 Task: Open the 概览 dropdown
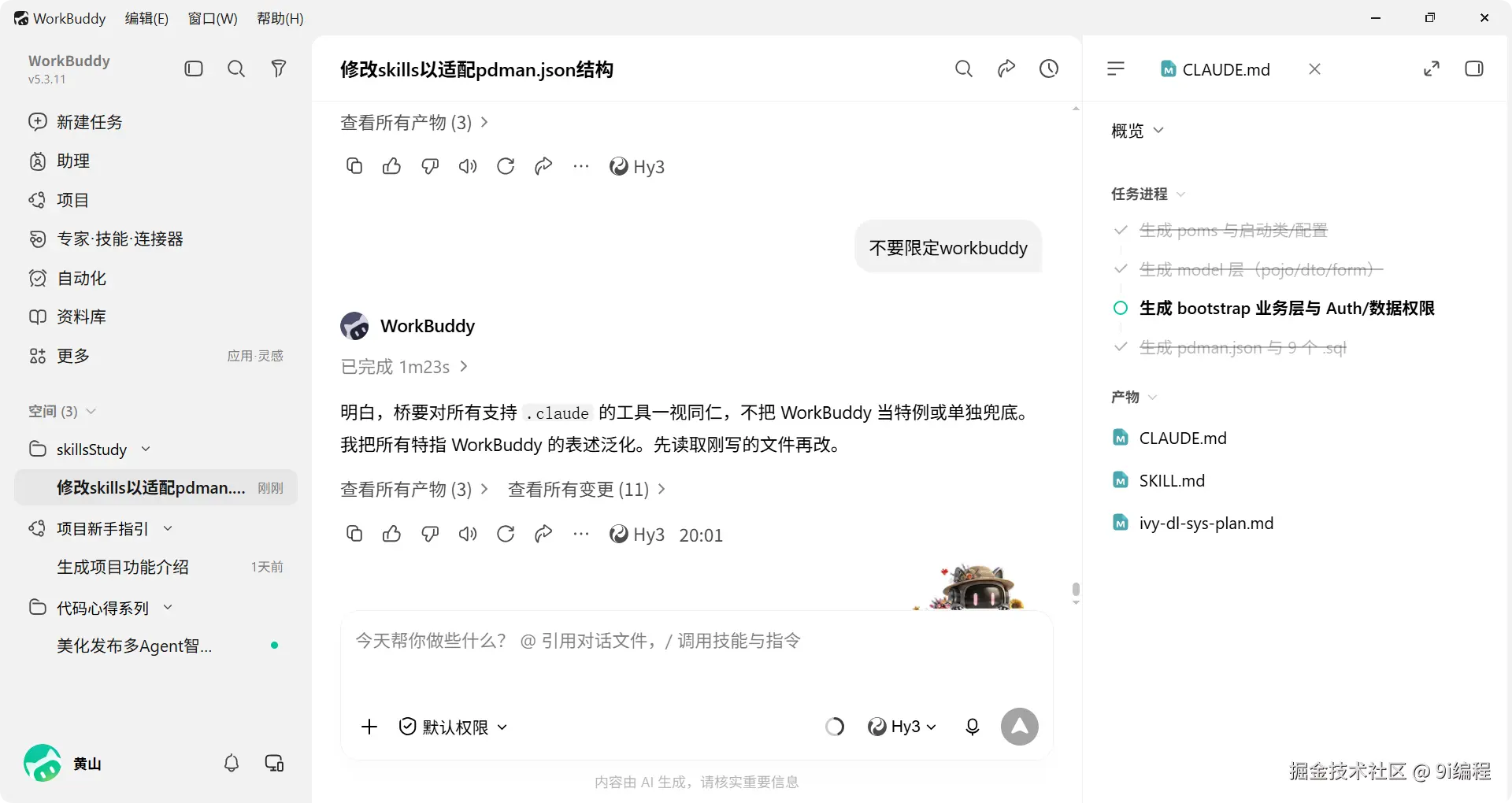pyautogui.click(x=1137, y=131)
